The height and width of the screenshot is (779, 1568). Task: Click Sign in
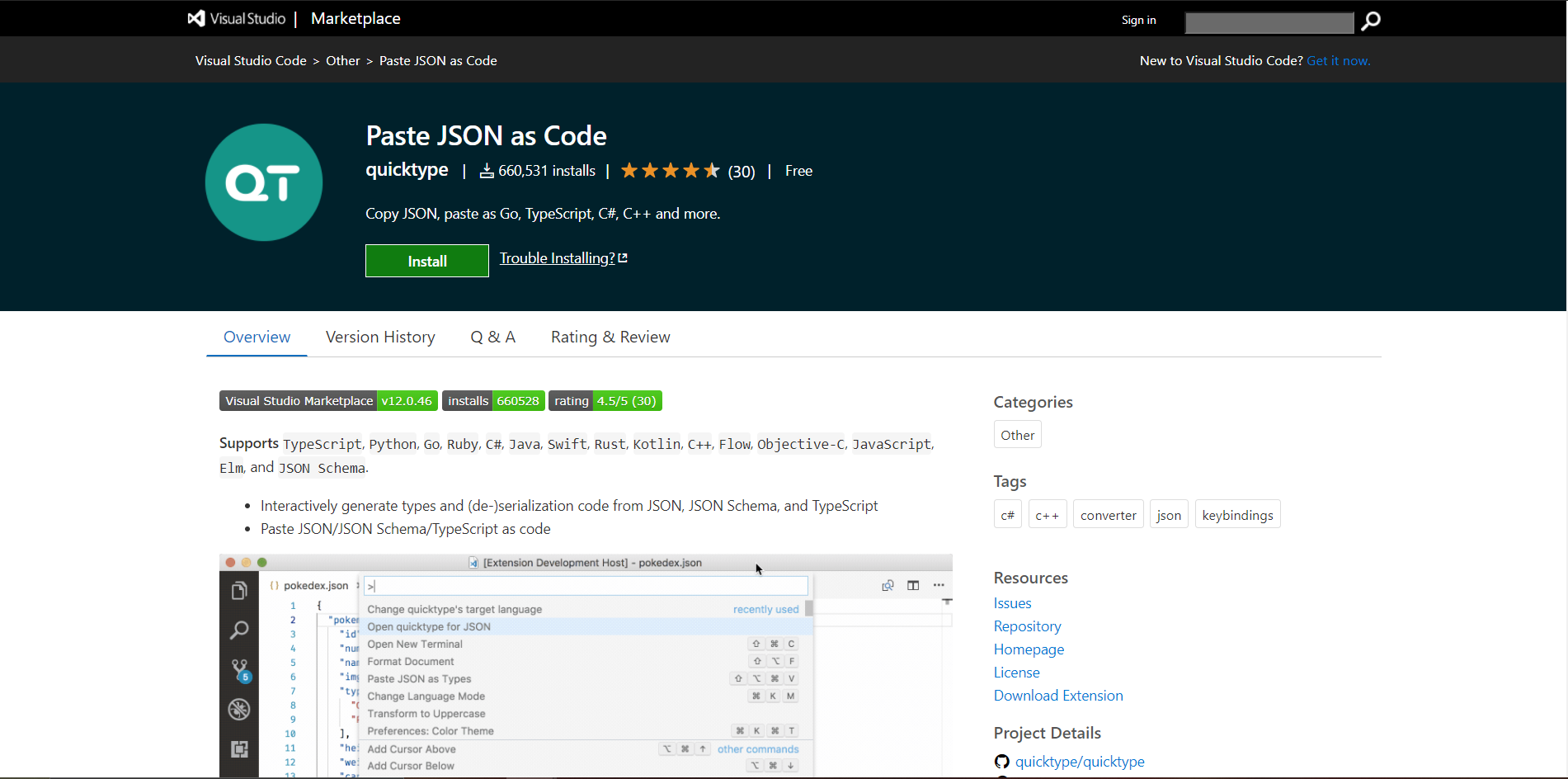(1138, 20)
